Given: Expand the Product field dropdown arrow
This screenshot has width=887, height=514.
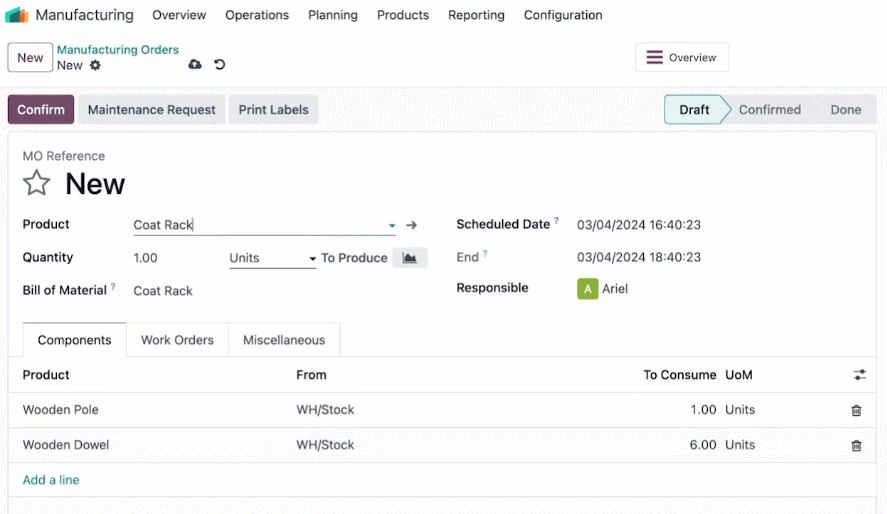Looking at the screenshot, I should coord(391,225).
